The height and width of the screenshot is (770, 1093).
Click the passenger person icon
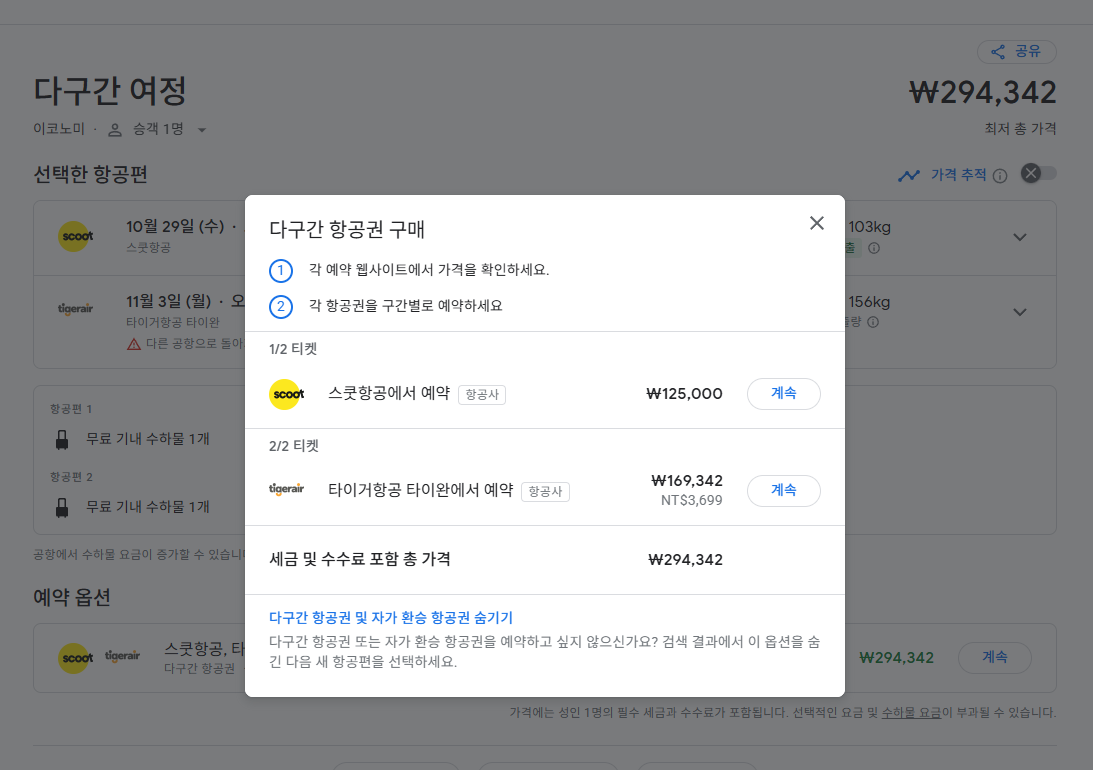pos(115,130)
